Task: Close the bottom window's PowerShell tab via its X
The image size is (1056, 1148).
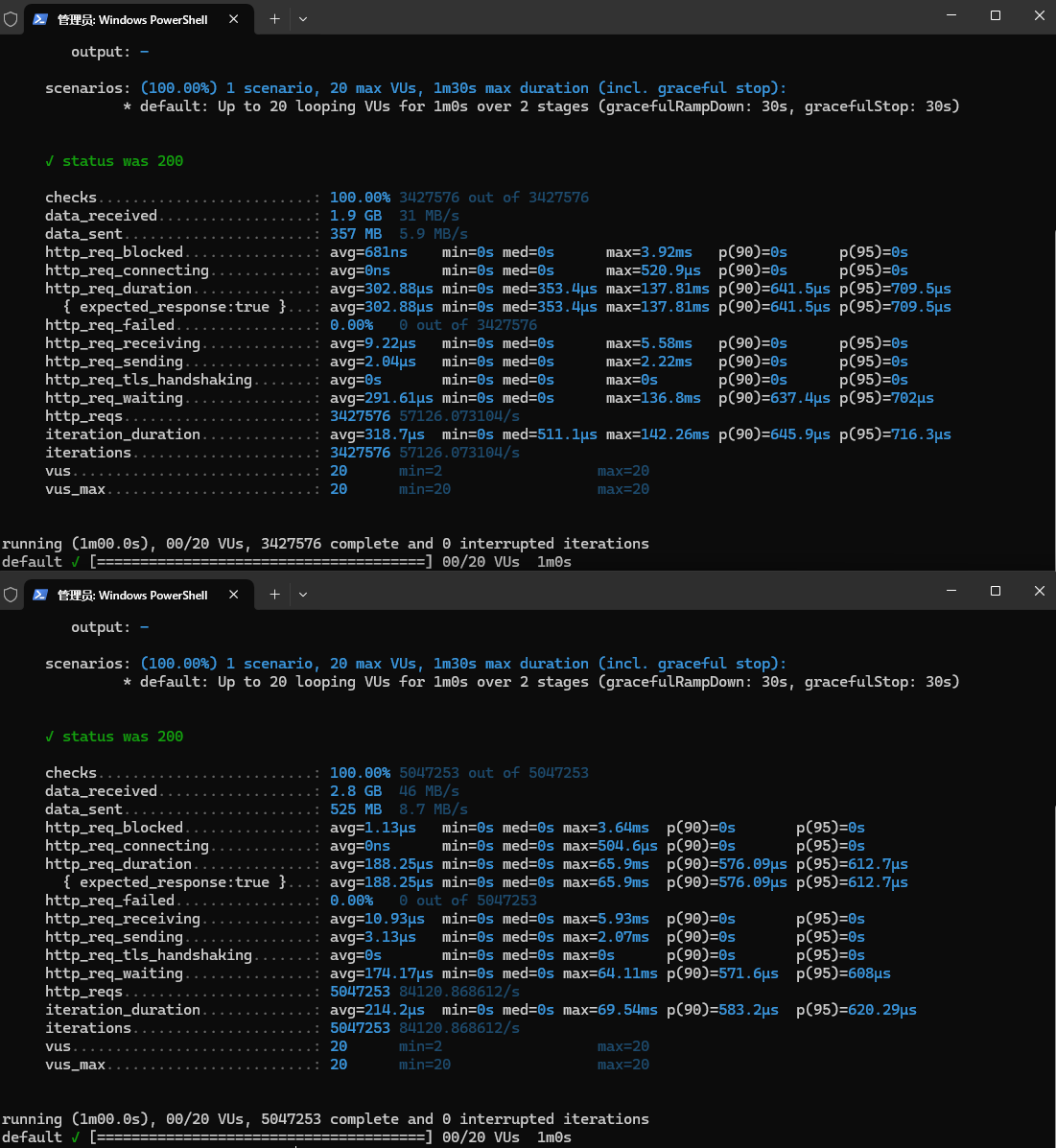Action: pos(233,595)
